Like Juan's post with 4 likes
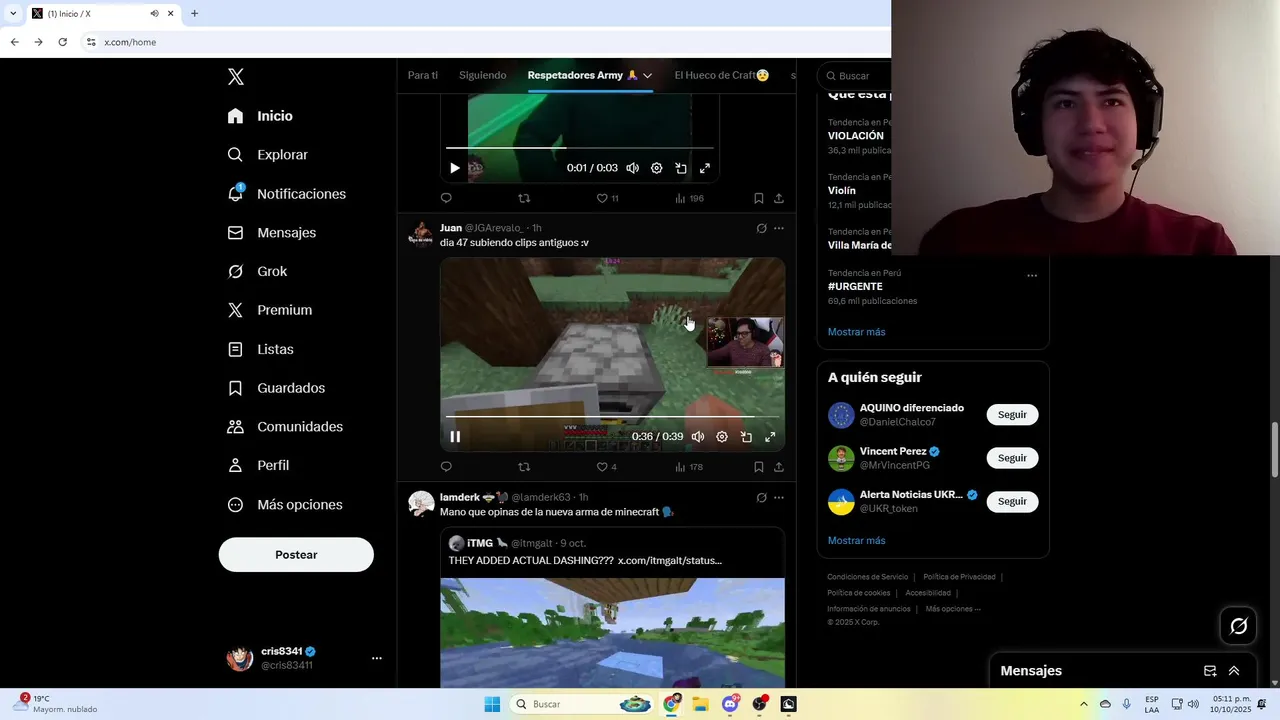This screenshot has height=720, width=1280. tap(606, 467)
